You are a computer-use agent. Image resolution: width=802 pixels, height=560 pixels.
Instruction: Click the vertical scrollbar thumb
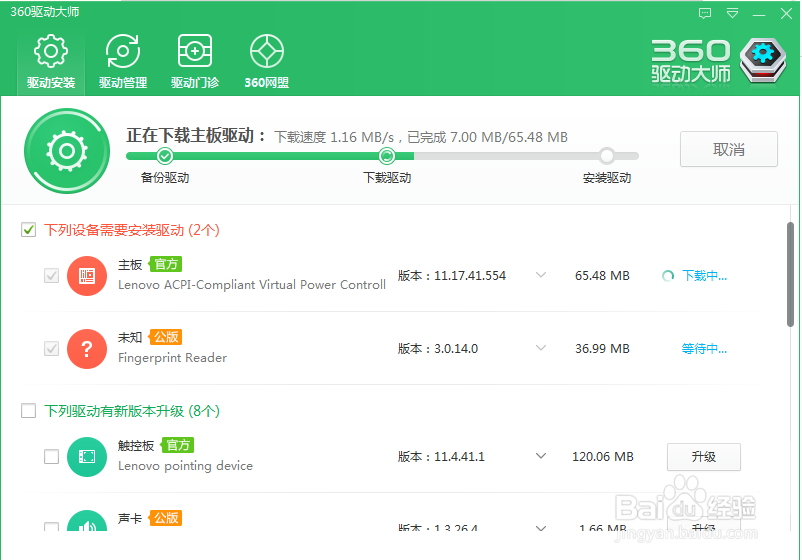[x=790, y=274]
